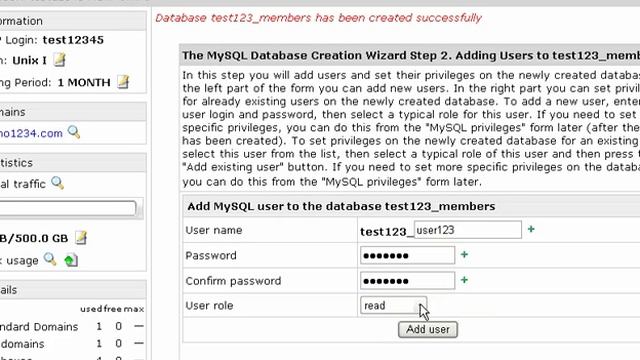Click the 1 MONTH billing period value
This screenshot has height=360, width=640.
(84, 82)
